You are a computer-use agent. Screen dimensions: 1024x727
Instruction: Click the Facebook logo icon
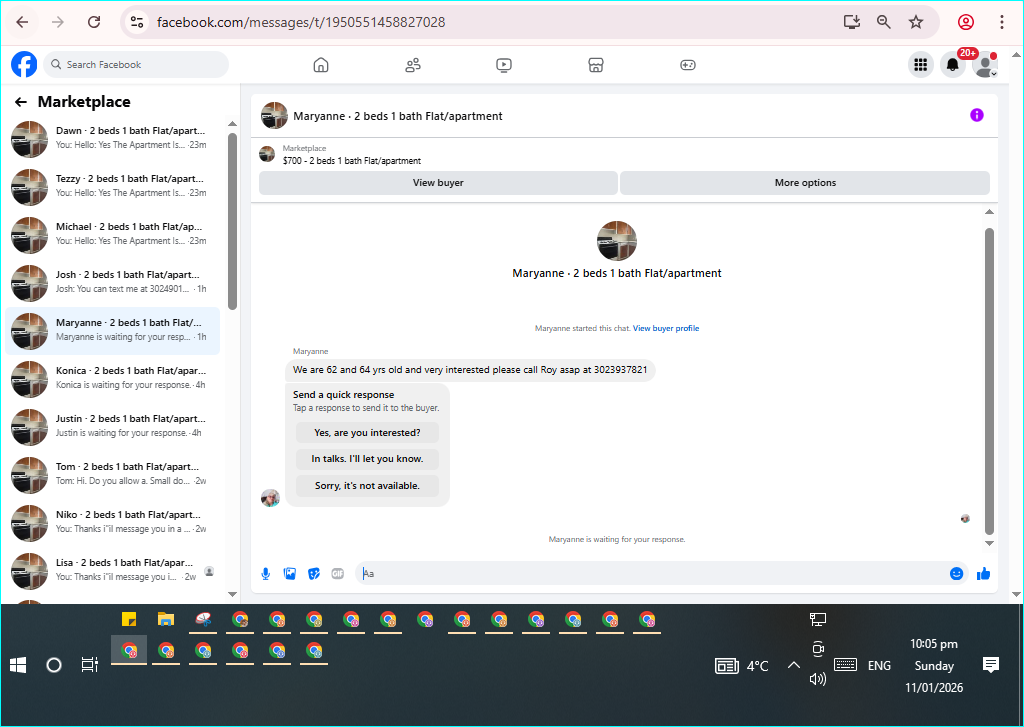click(x=24, y=65)
